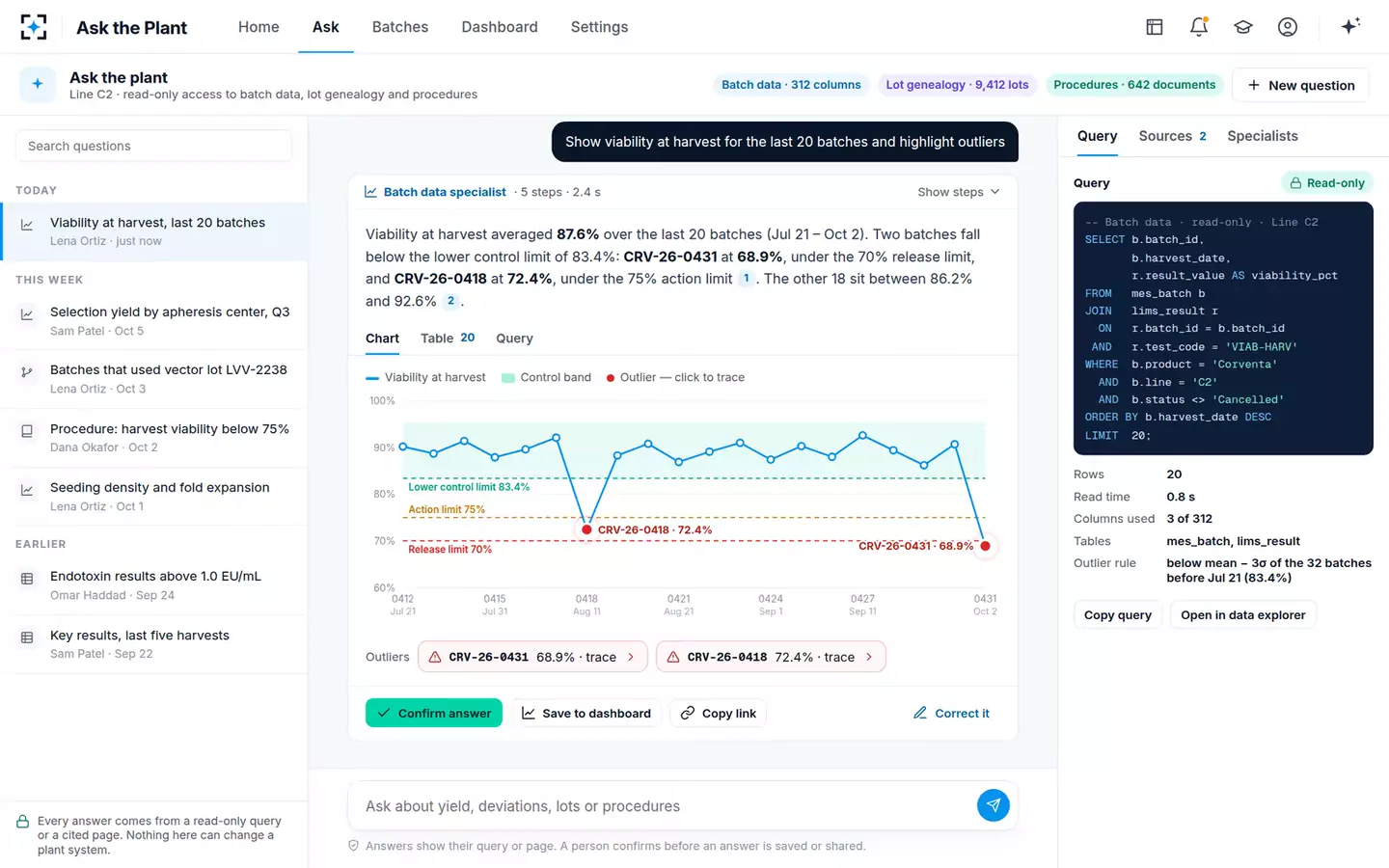Click the pencil icon on Correct it
Viewport: 1389px width, 868px height.
(920, 713)
